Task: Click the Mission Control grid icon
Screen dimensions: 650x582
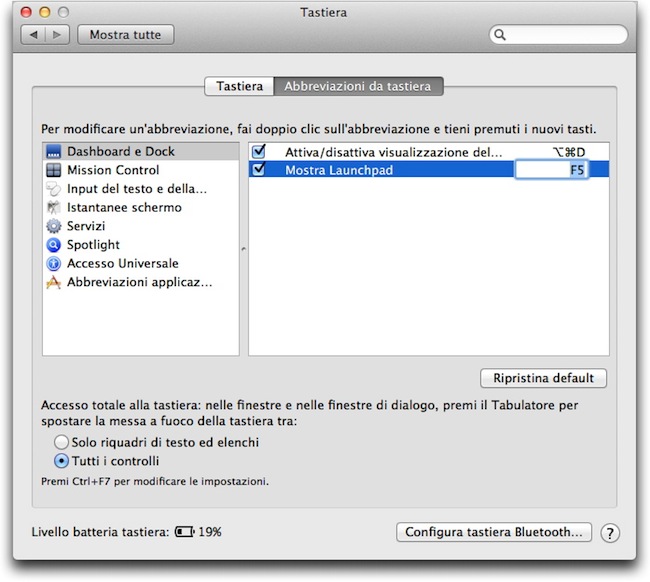Action: click(x=53, y=170)
